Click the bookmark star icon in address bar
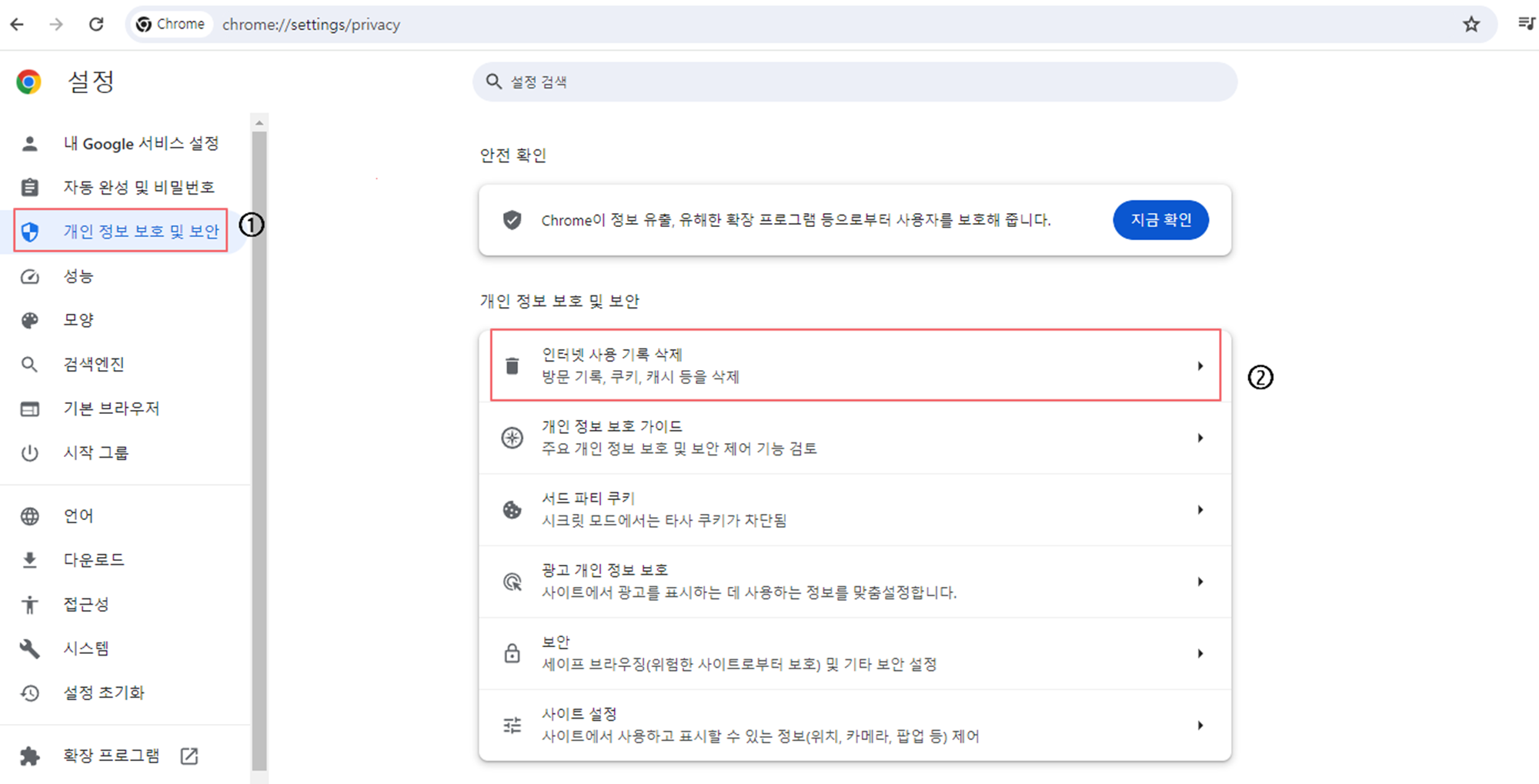This screenshot has width=1539, height=784. click(x=1471, y=25)
